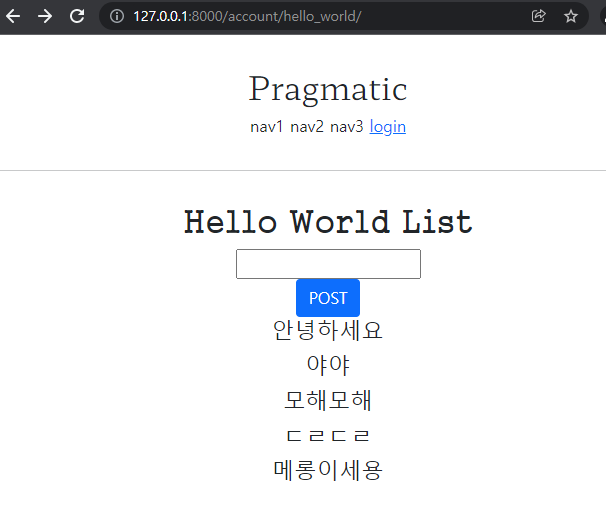606x506 pixels.
Task: Click the list entry 안녕하세요
Action: click(x=328, y=330)
